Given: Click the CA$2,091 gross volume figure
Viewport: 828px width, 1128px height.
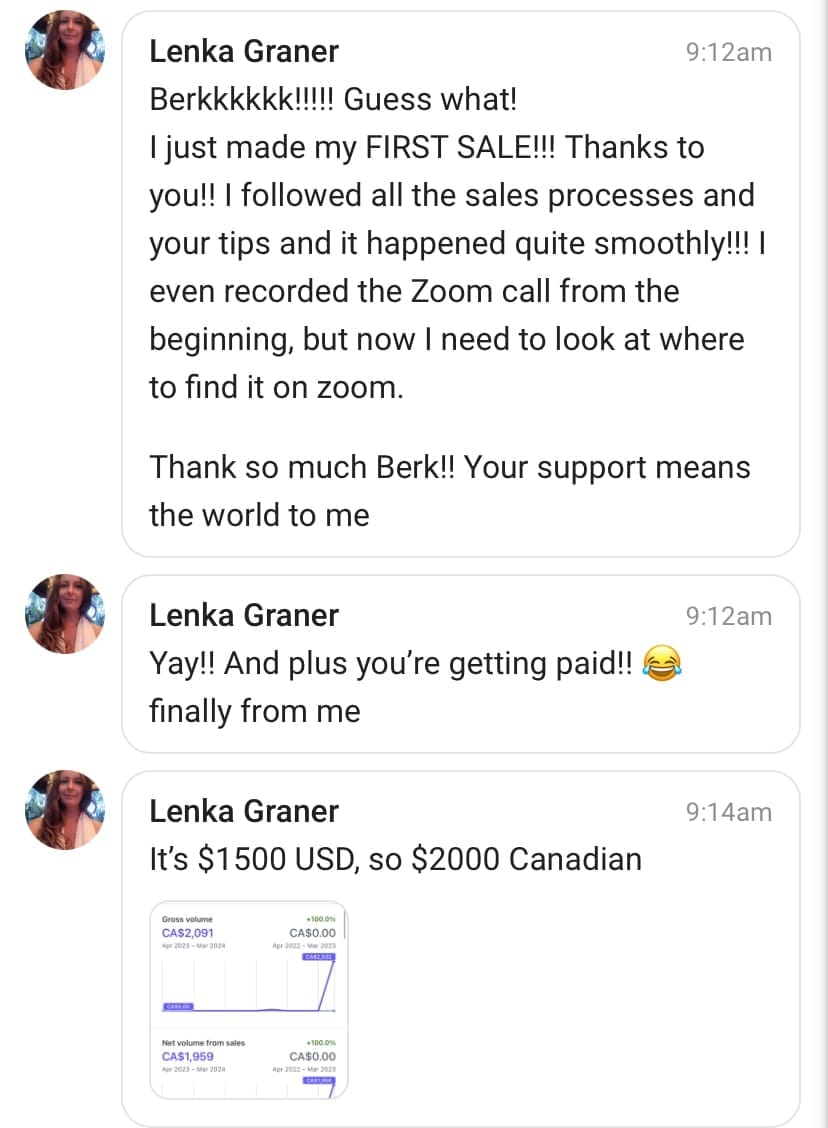Looking at the screenshot, I should 187,933.
